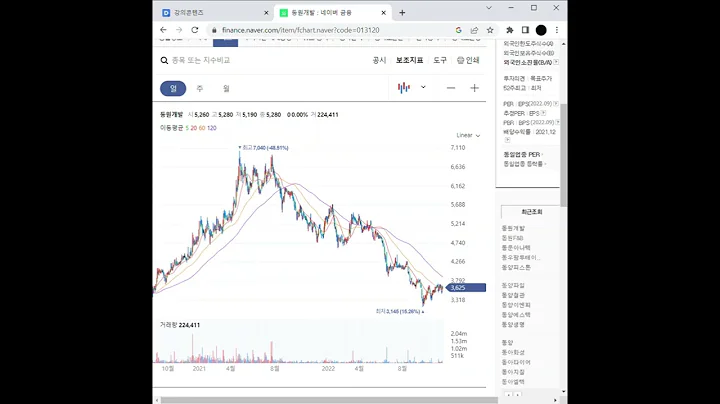
Task: Click the Google icon in address bar
Action: point(458,30)
